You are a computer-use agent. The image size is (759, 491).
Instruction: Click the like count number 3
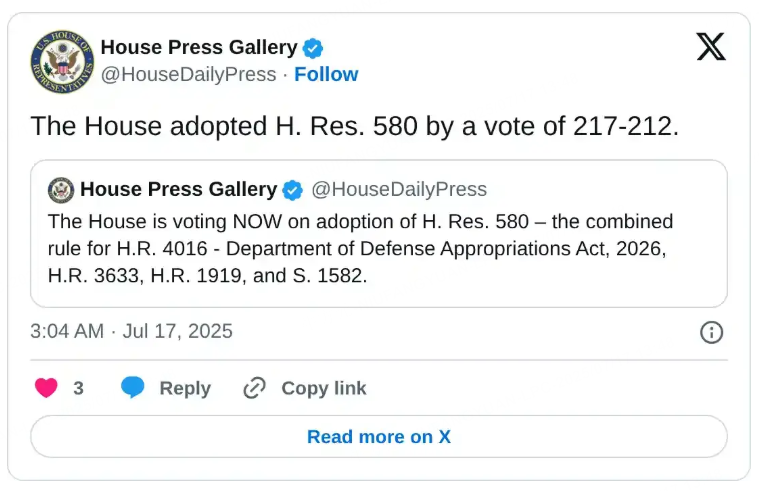(78, 388)
